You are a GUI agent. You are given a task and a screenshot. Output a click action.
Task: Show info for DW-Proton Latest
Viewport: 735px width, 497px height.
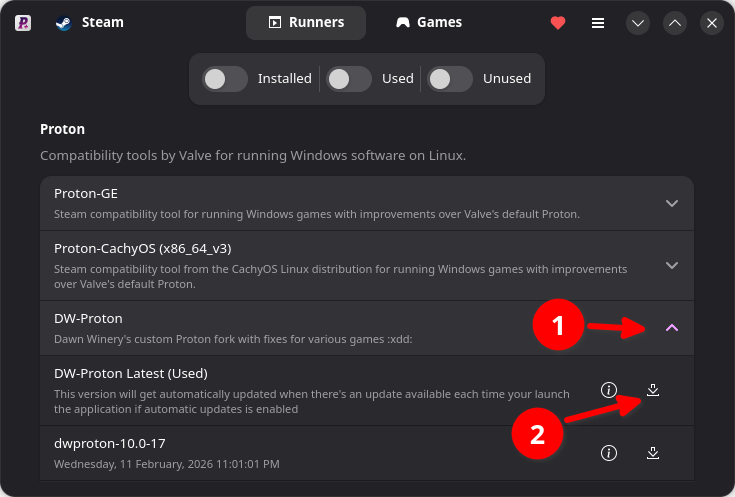(608, 390)
